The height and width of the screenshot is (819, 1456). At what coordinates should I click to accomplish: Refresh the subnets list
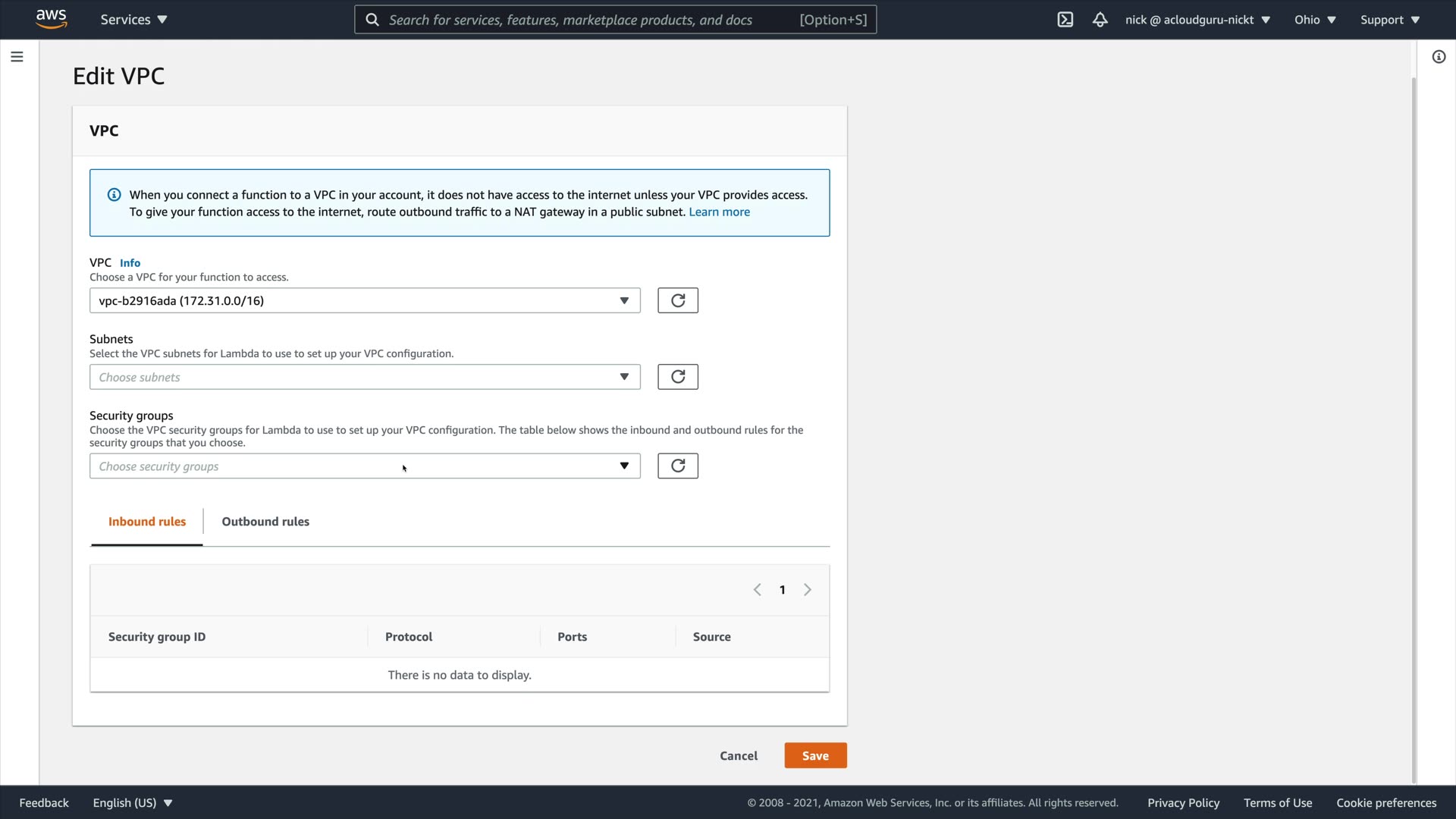click(x=677, y=377)
